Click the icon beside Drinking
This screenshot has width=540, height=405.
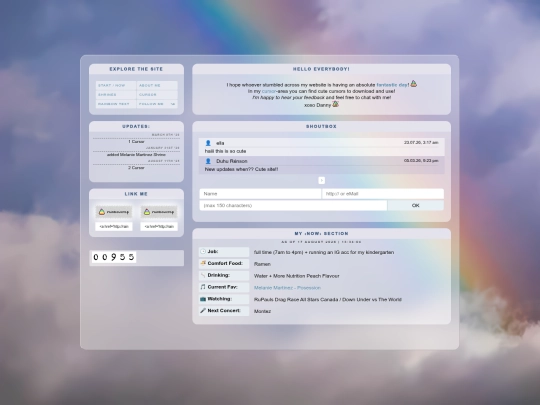[203, 275]
